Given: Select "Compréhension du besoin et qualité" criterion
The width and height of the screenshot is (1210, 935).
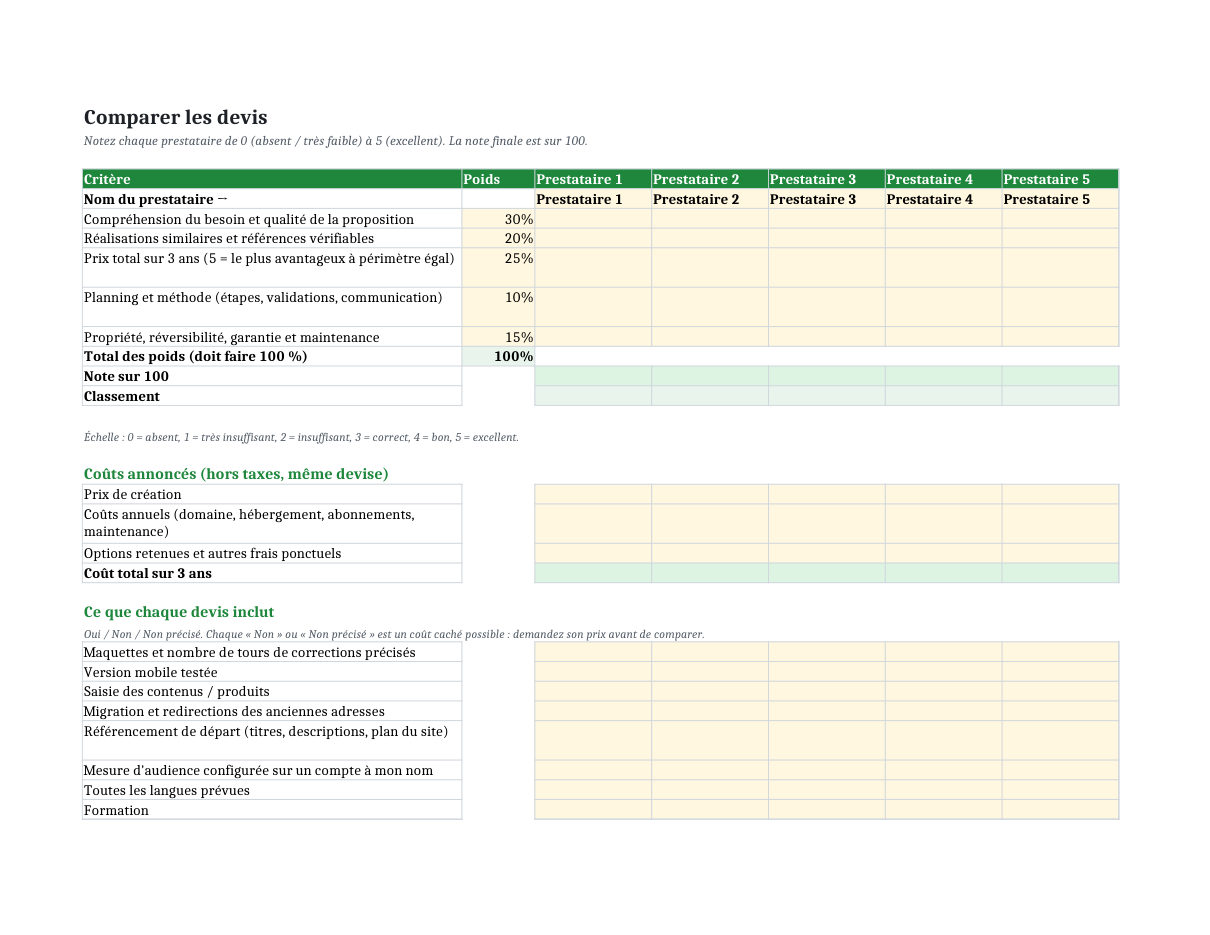Looking at the screenshot, I should pos(272,219).
